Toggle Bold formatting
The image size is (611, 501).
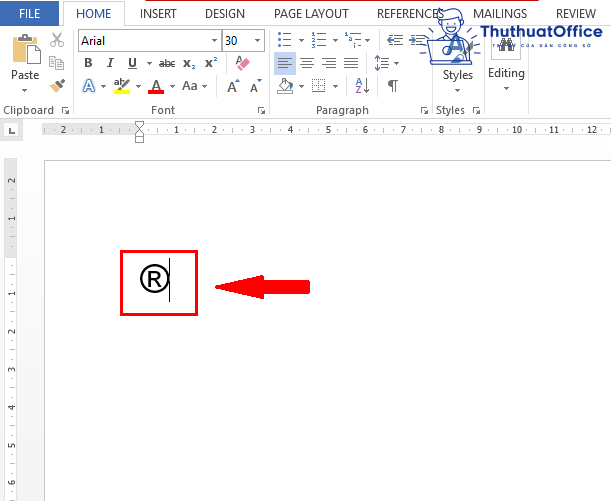tap(89, 63)
